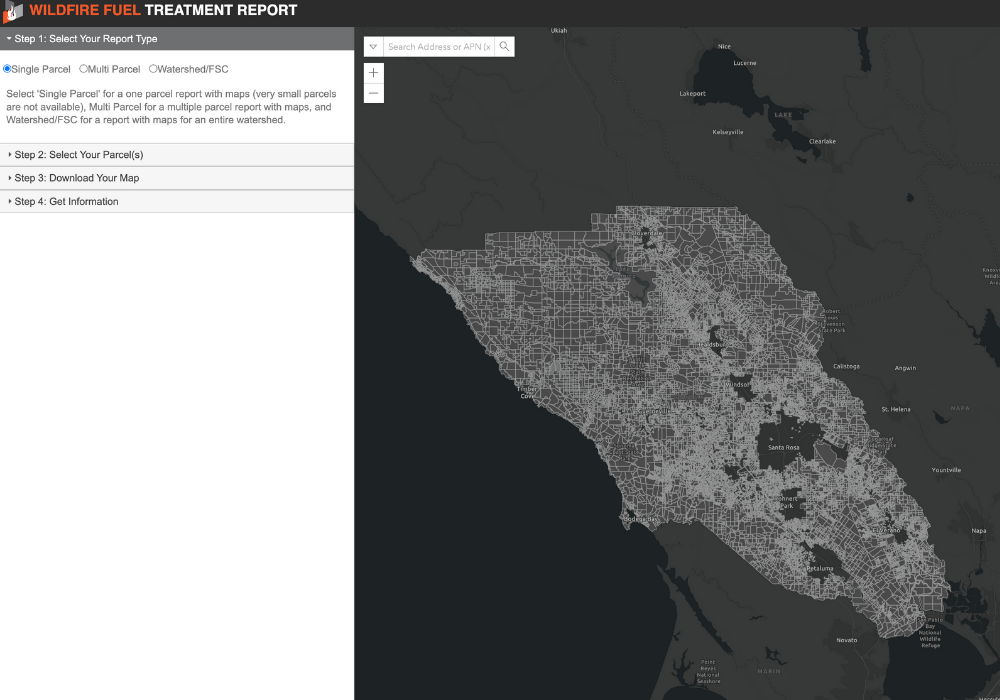
Task: Click the Novato label on map
Action: point(847,640)
